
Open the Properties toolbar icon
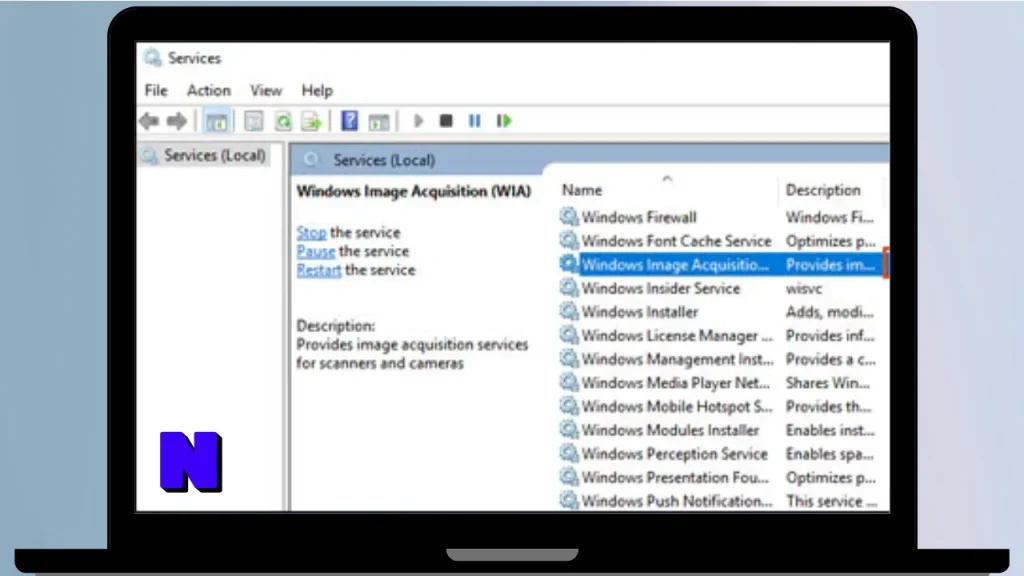pos(253,121)
